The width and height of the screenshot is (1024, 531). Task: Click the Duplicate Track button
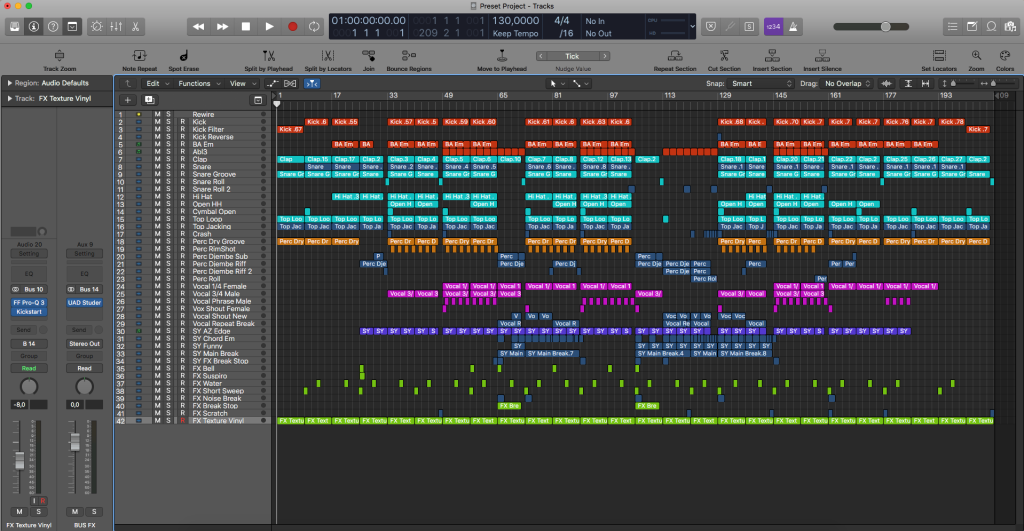tap(150, 100)
